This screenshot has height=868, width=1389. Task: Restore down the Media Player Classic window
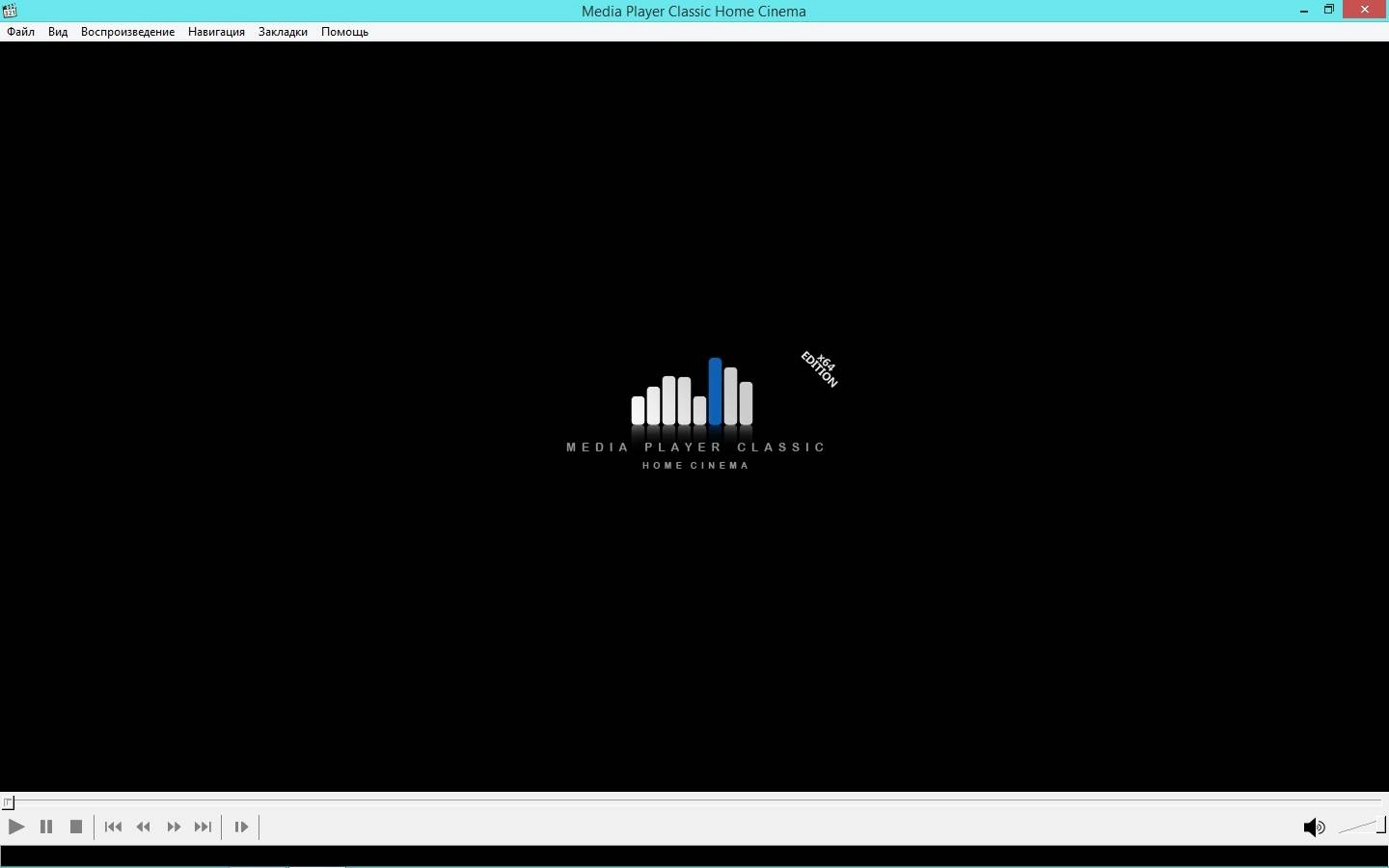(x=1328, y=10)
